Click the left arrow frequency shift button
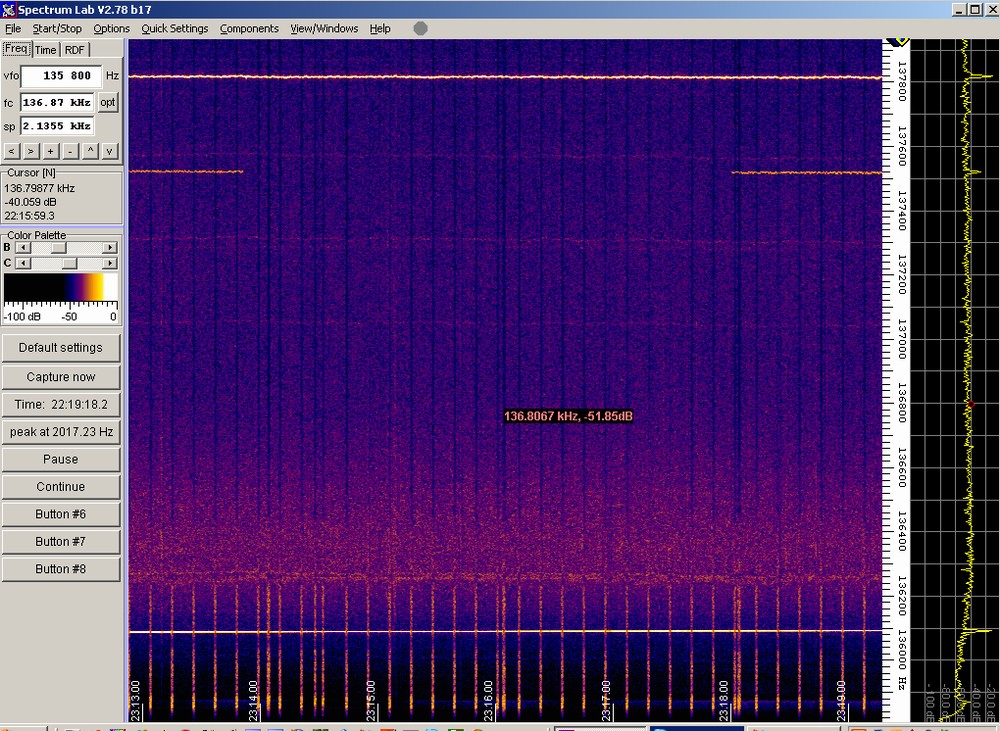 click(x=11, y=151)
